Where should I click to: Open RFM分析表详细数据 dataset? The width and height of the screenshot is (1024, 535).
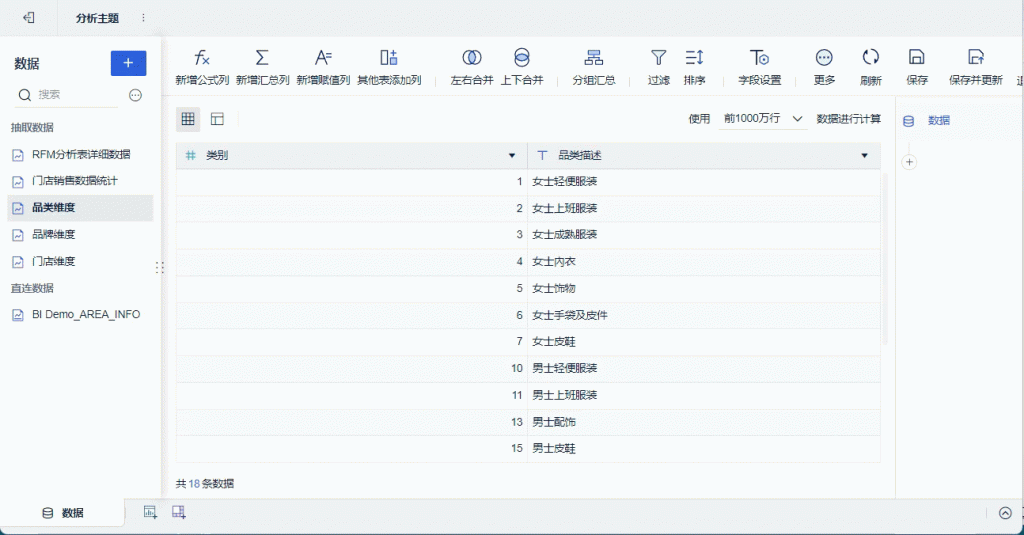(x=81, y=155)
